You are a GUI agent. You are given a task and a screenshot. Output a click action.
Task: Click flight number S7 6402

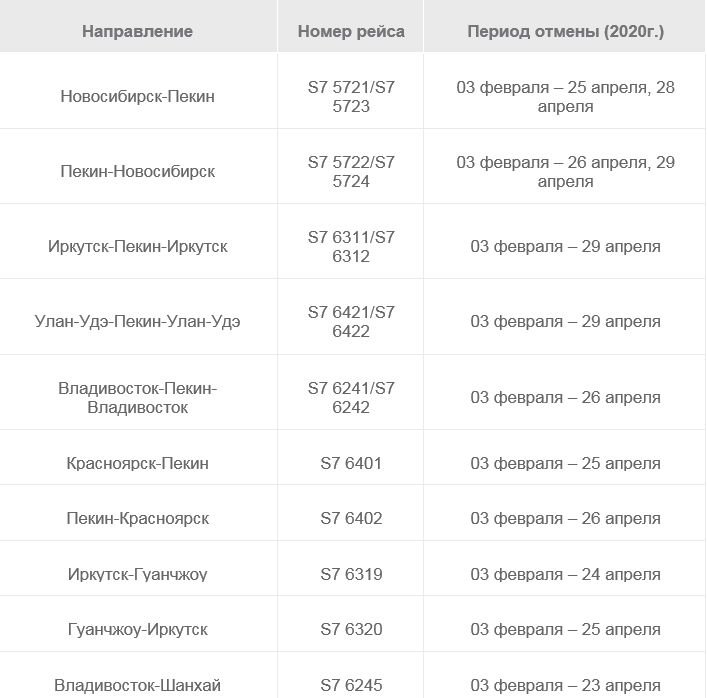coord(351,519)
